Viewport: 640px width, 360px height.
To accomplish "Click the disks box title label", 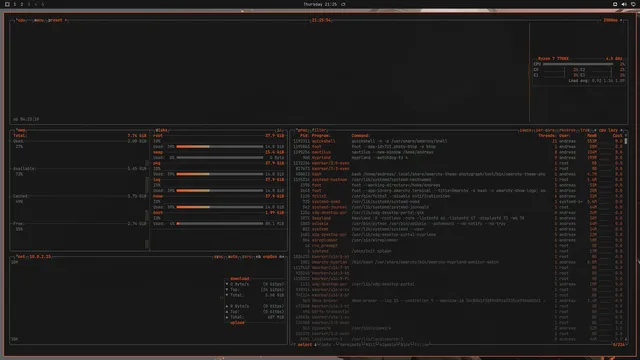I will pos(162,130).
